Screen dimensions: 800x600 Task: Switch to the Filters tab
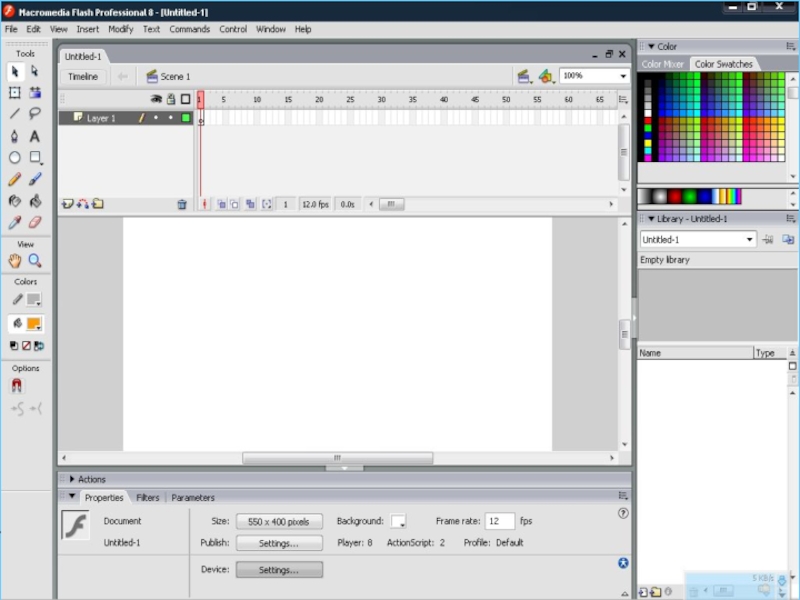click(147, 497)
